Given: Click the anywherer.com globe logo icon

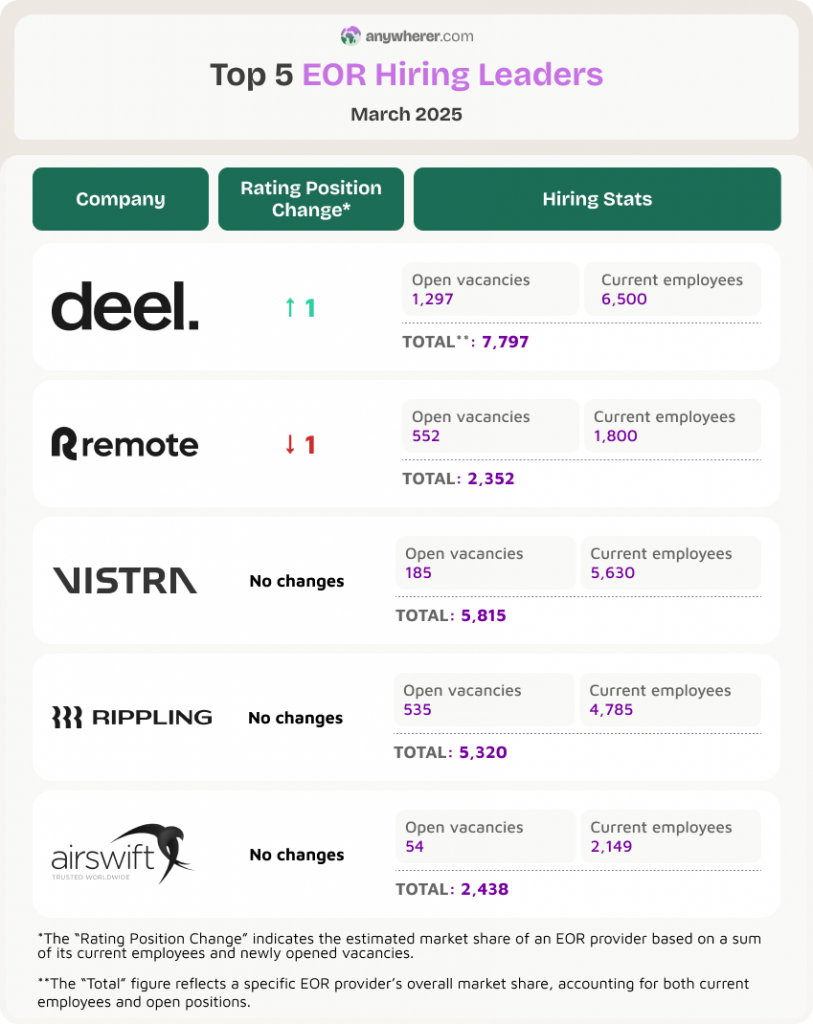Looking at the screenshot, I should [x=350, y=36].
